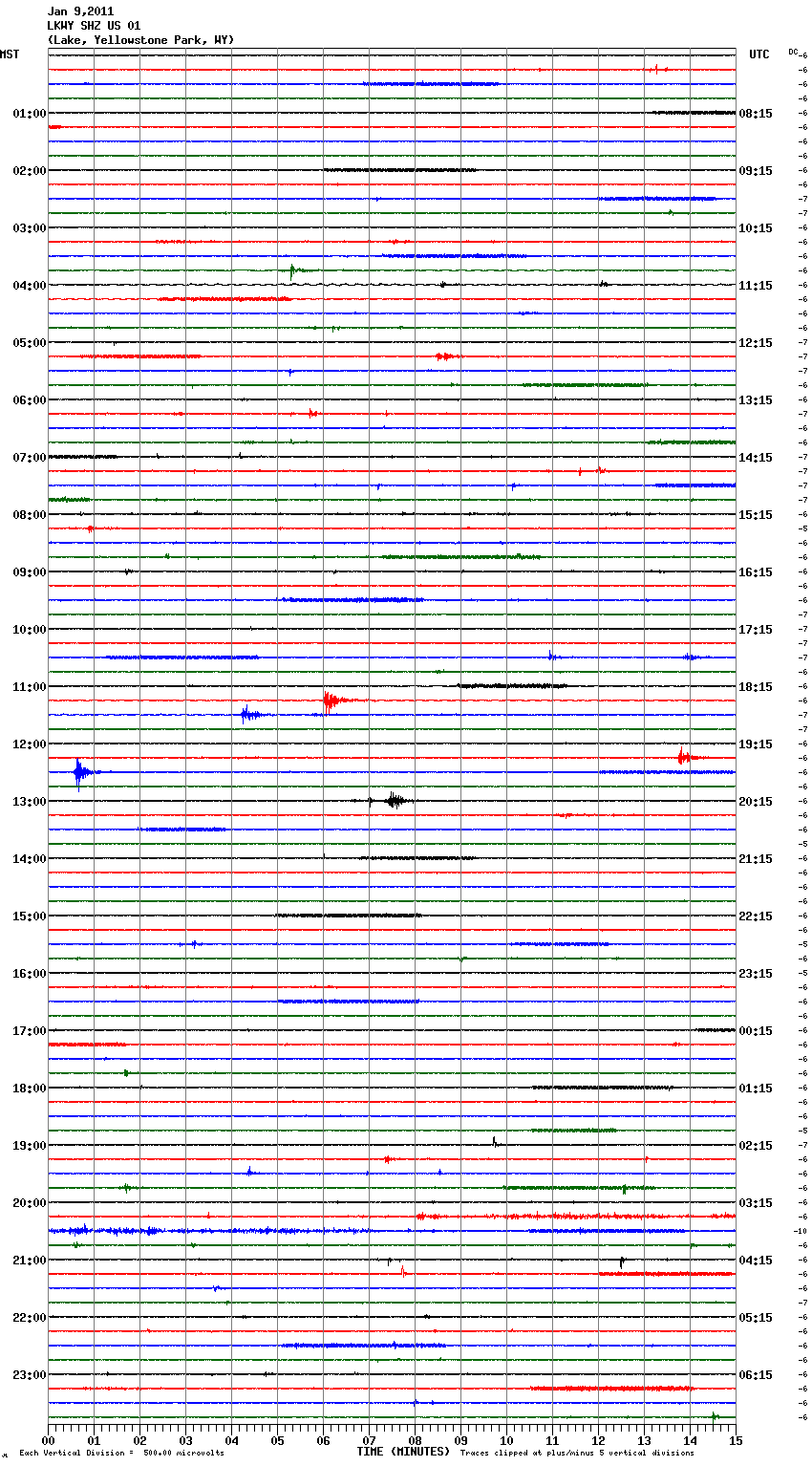This screenshot has width=812, height=1466.
Task: Click the 12:15 UTC time label
Action: pyautogui.click(x=756, y=343)
